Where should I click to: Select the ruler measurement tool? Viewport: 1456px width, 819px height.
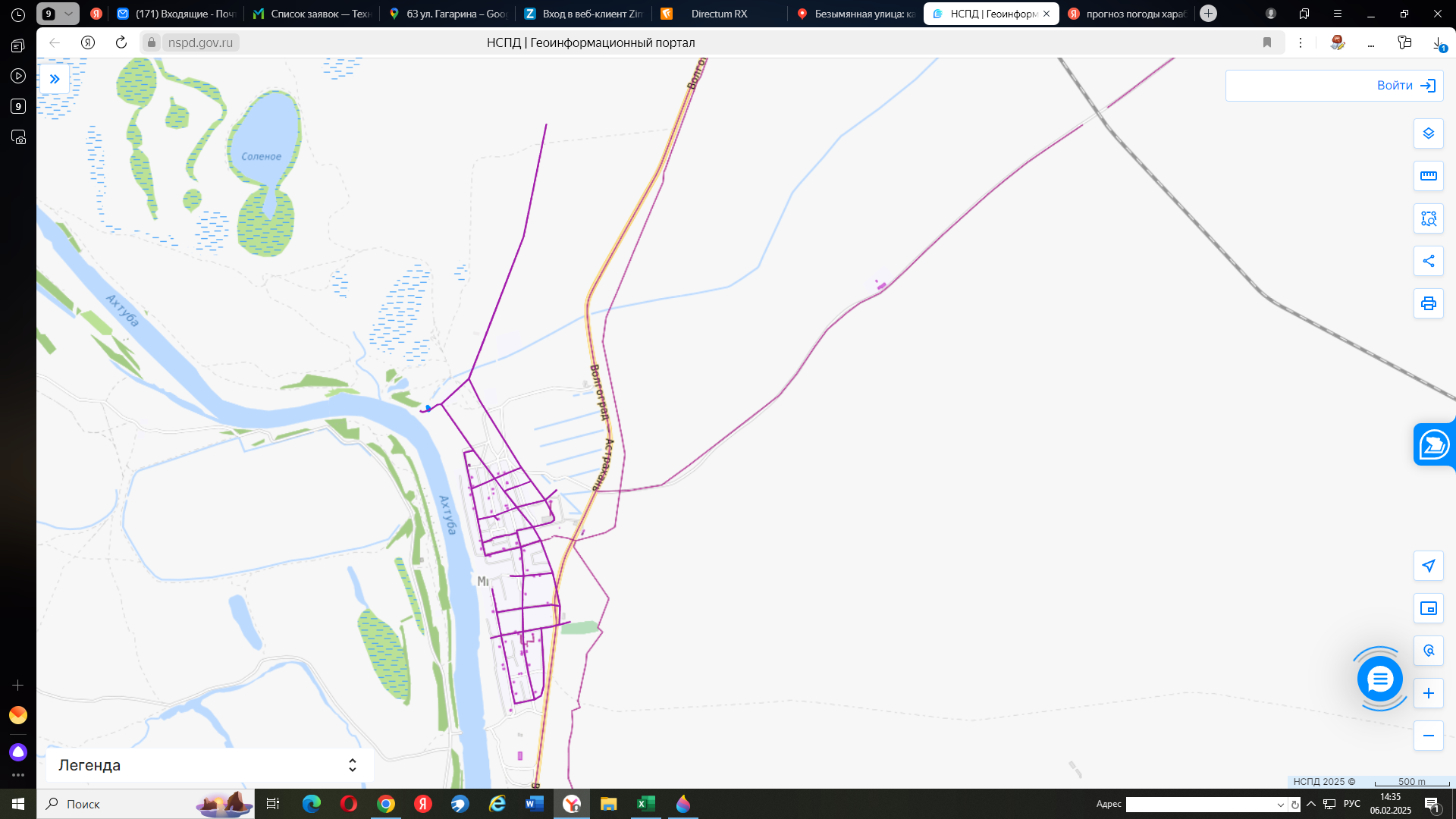click(x=1428, y=176)
